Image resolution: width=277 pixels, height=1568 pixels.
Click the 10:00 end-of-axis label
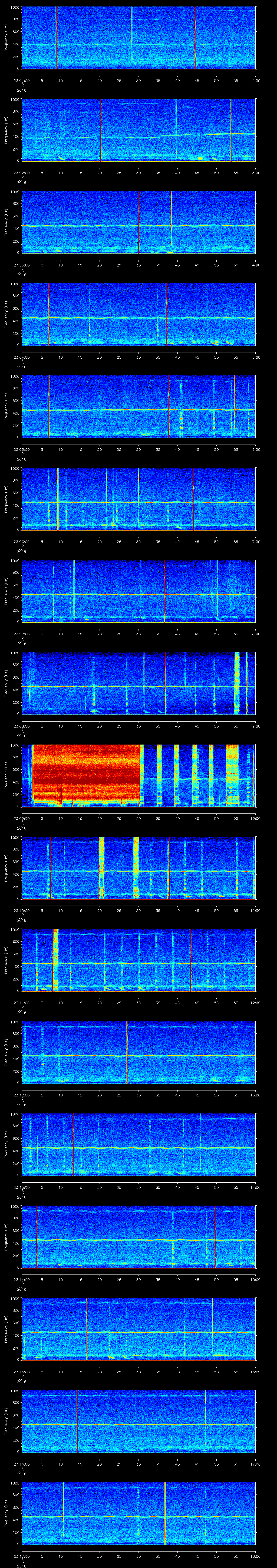click(x=255, y=818)
